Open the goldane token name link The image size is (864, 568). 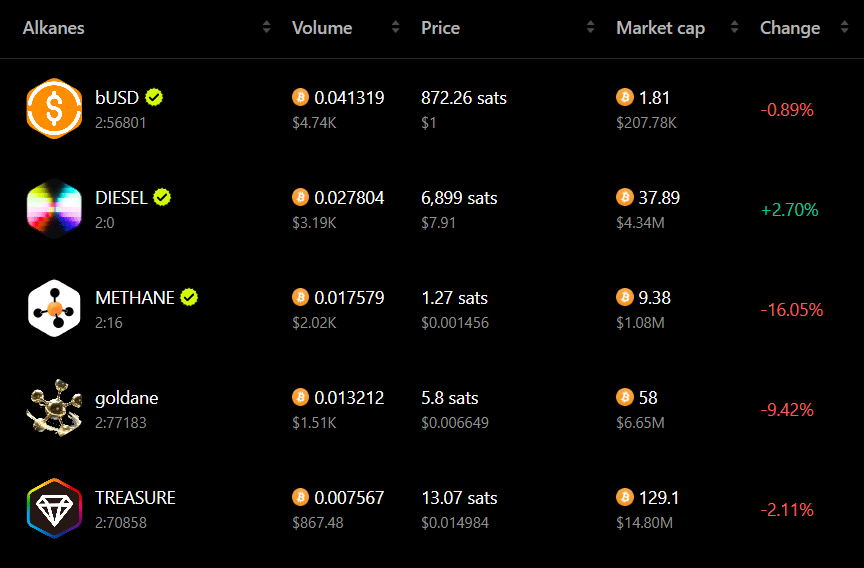(x=127, y=398)
